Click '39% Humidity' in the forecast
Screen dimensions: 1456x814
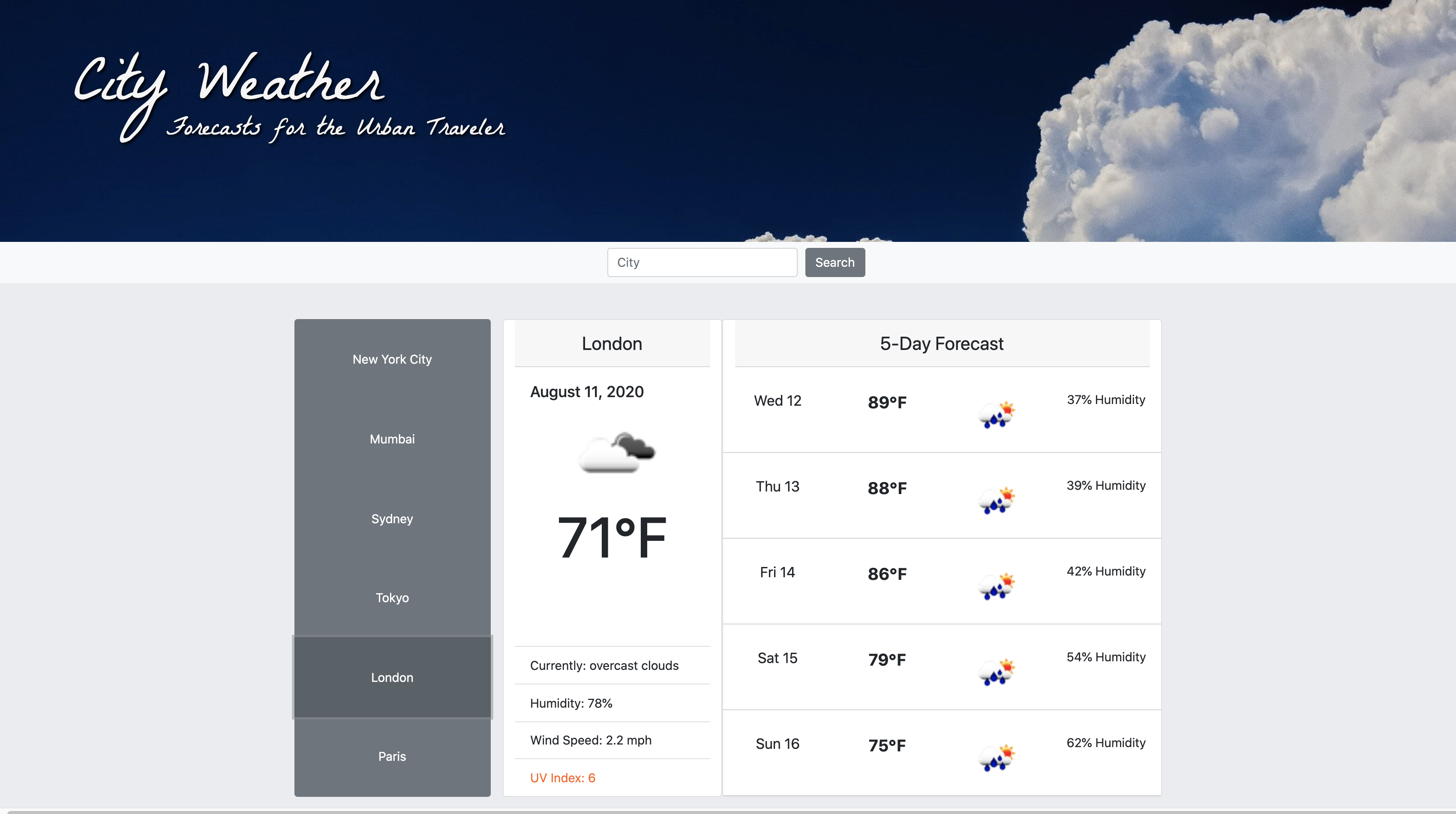pos(1106,485)
